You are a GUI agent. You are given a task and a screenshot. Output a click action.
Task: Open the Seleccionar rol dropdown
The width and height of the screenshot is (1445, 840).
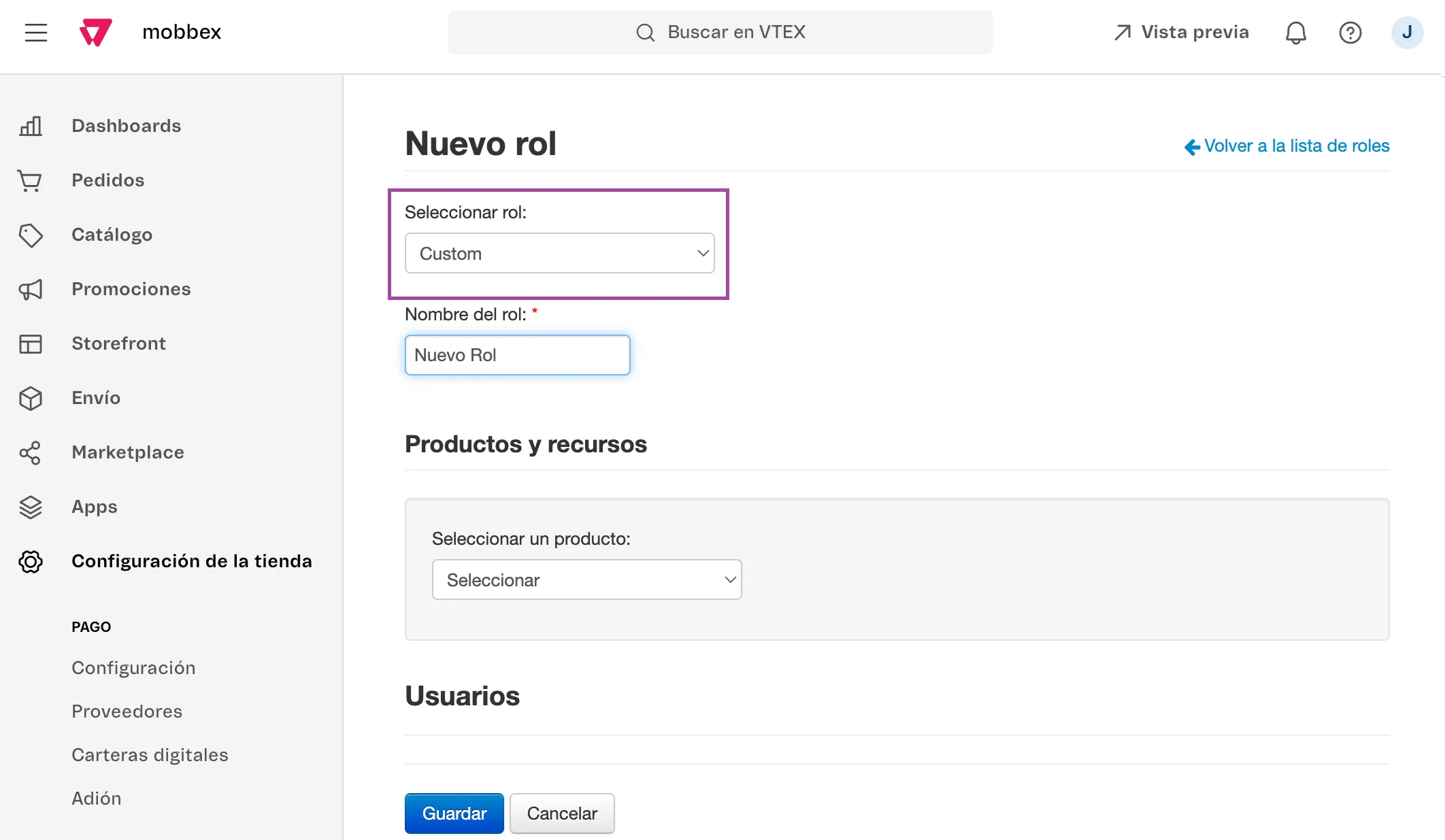[559, 253]
